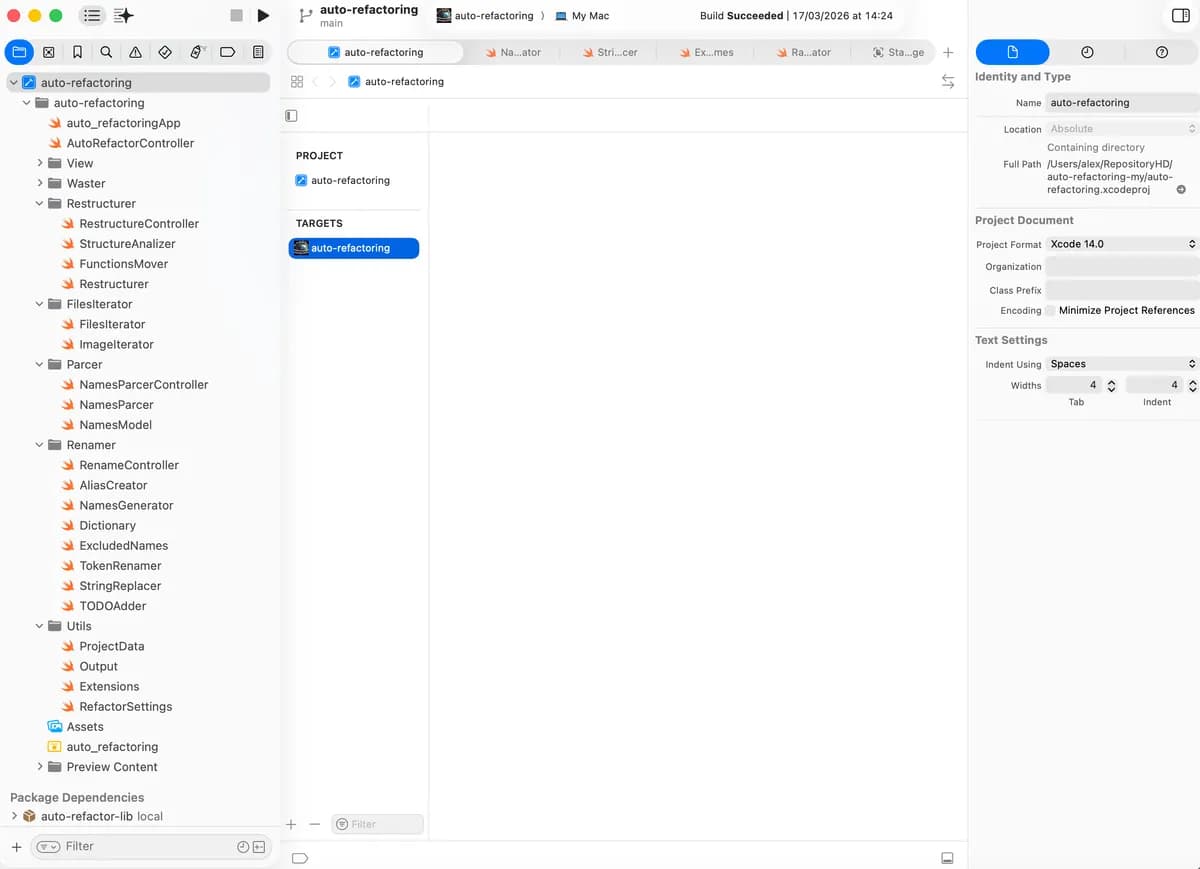Choose the My Mac run destination
The width and height of the screenshot is (1200, 869).
[x=582, y=16]
